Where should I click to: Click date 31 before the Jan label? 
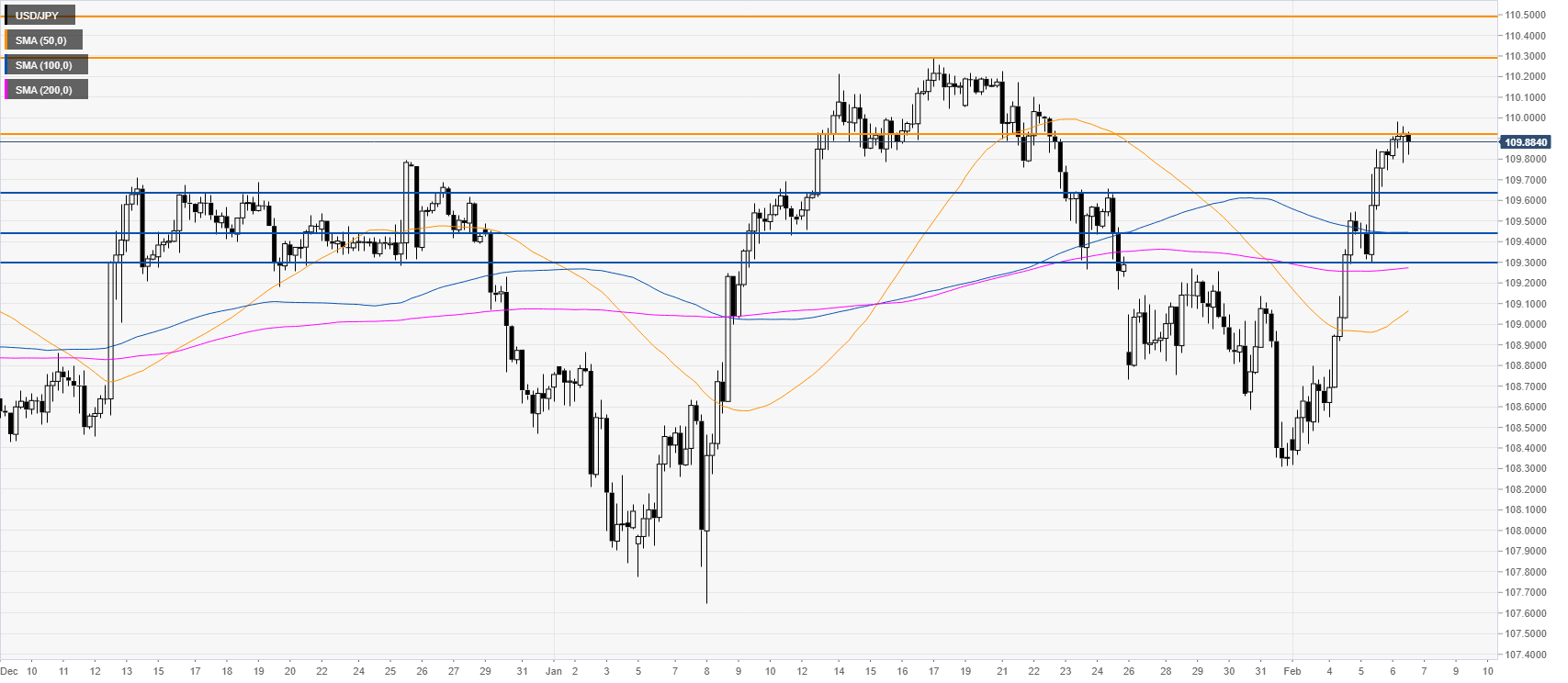pos(522,671)
